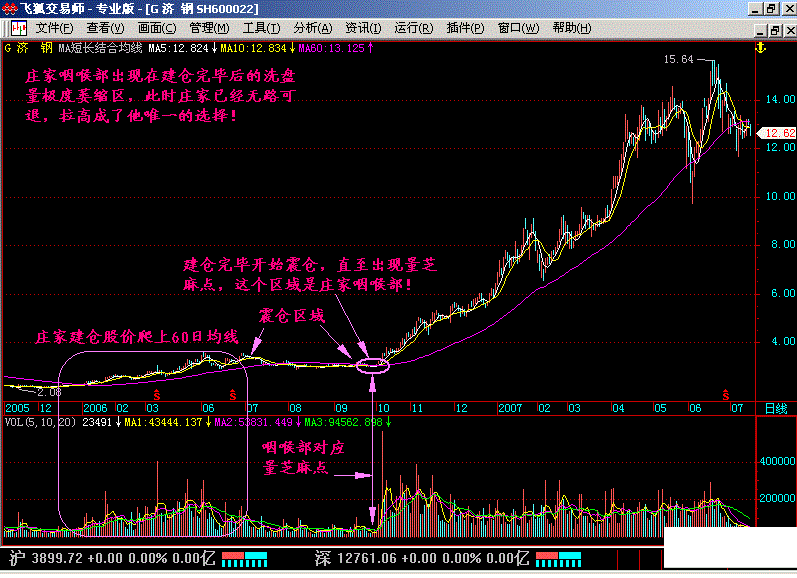Click the 12.62 current price tag
Viewport: 797px width, 578px height.
(777, 133)
